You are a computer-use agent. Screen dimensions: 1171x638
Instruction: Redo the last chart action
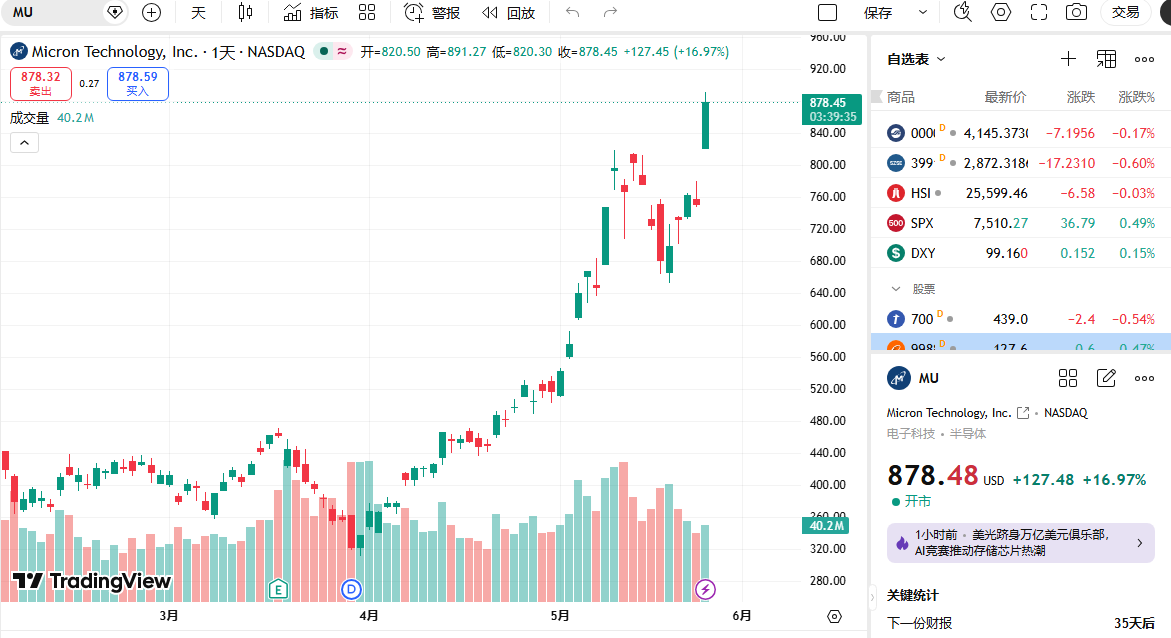(x=610, y=12)
